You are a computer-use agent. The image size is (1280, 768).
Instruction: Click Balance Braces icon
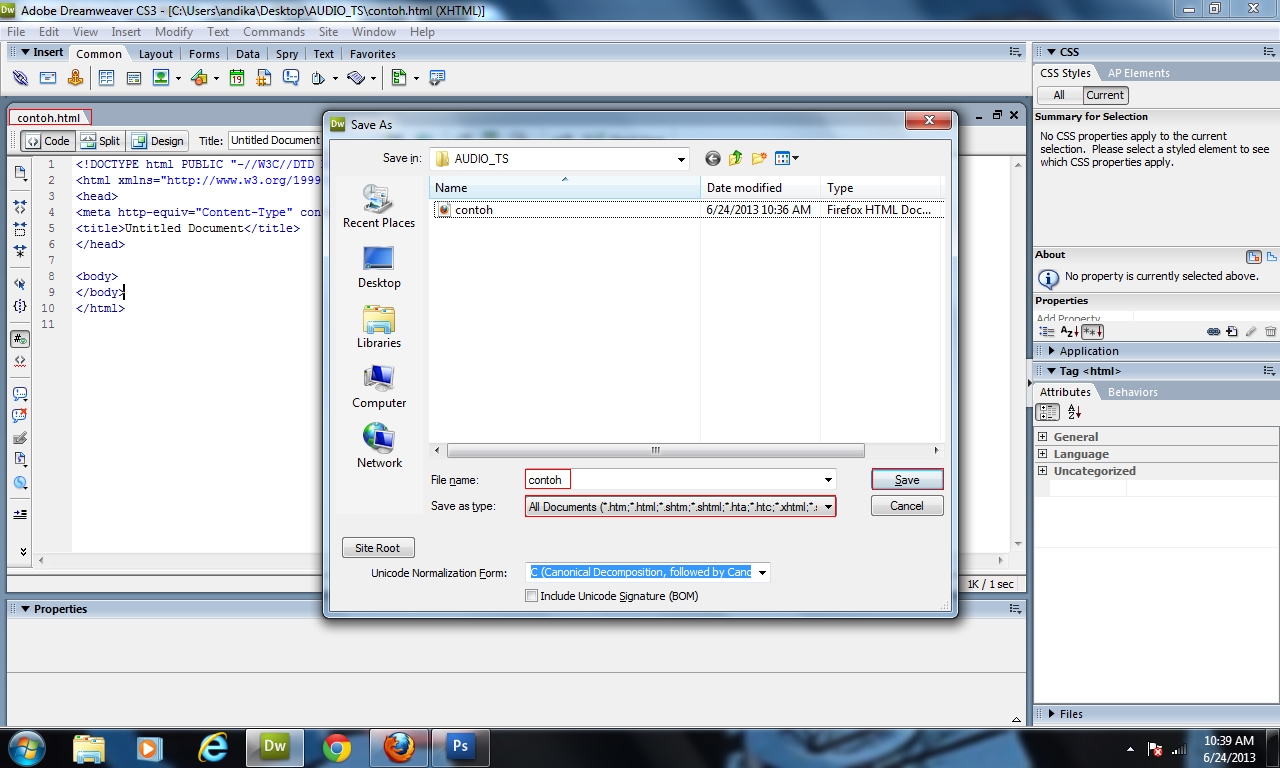click(x=20, y=305)
